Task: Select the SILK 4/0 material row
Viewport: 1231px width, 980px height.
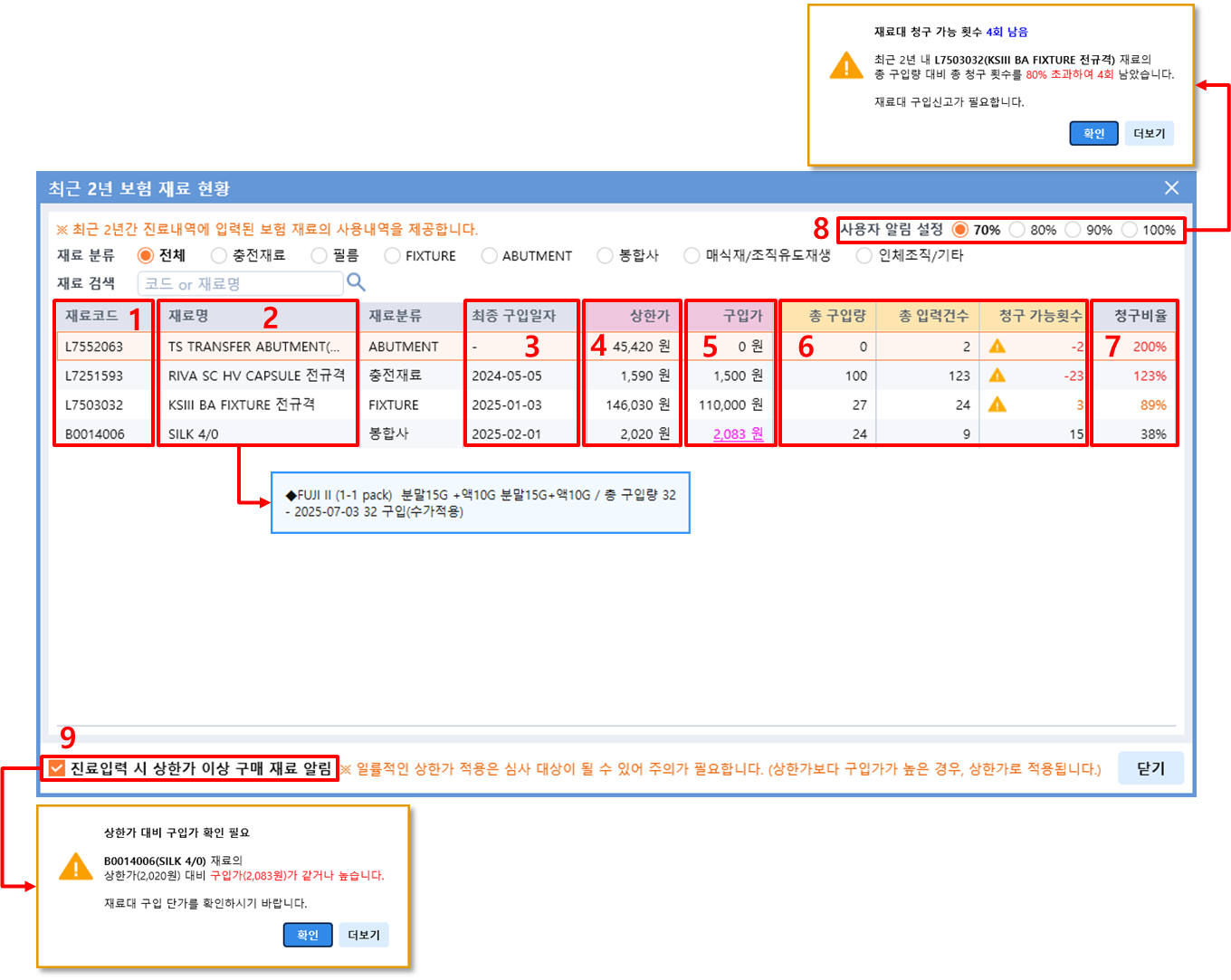Action: point(194,434)
